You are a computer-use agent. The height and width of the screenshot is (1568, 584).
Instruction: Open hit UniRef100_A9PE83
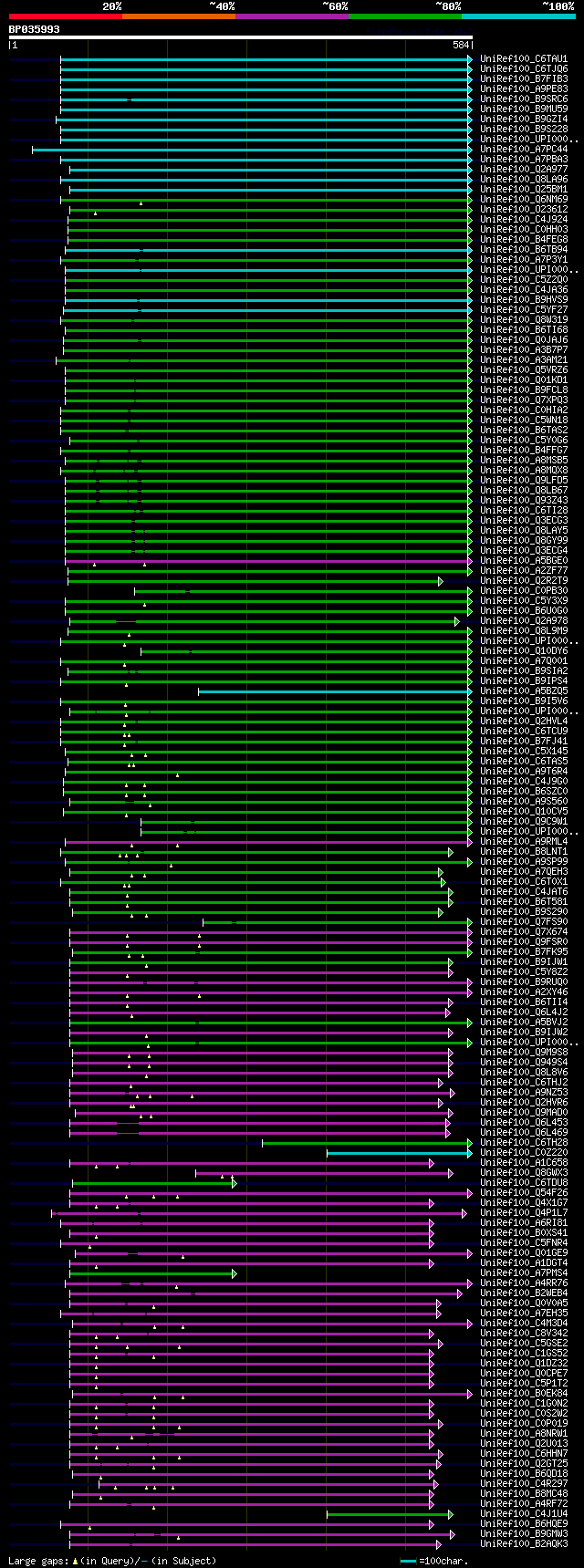(x=524, y=89)
